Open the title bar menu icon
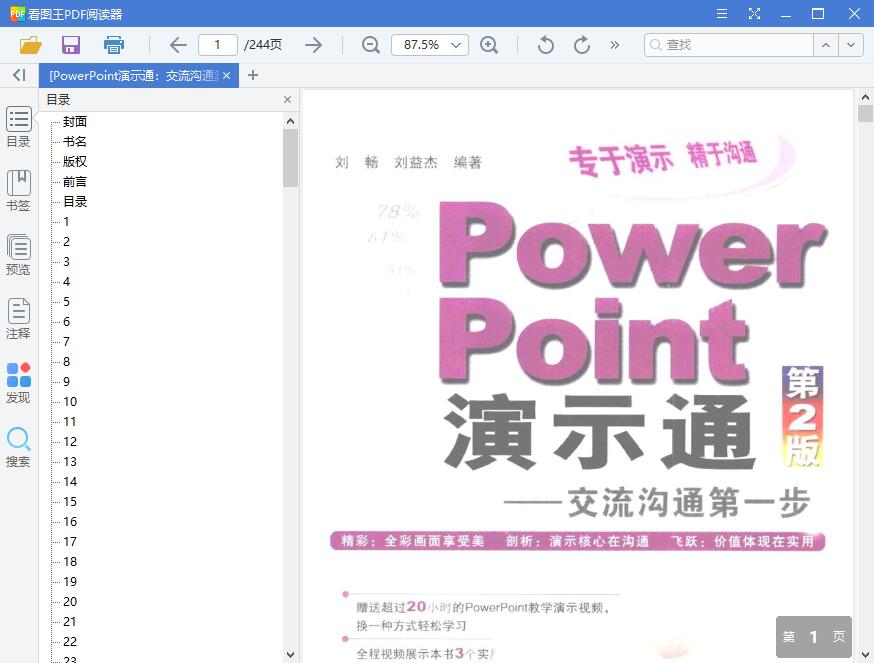The height and width of the screenshot is (663, 874). 722,13
